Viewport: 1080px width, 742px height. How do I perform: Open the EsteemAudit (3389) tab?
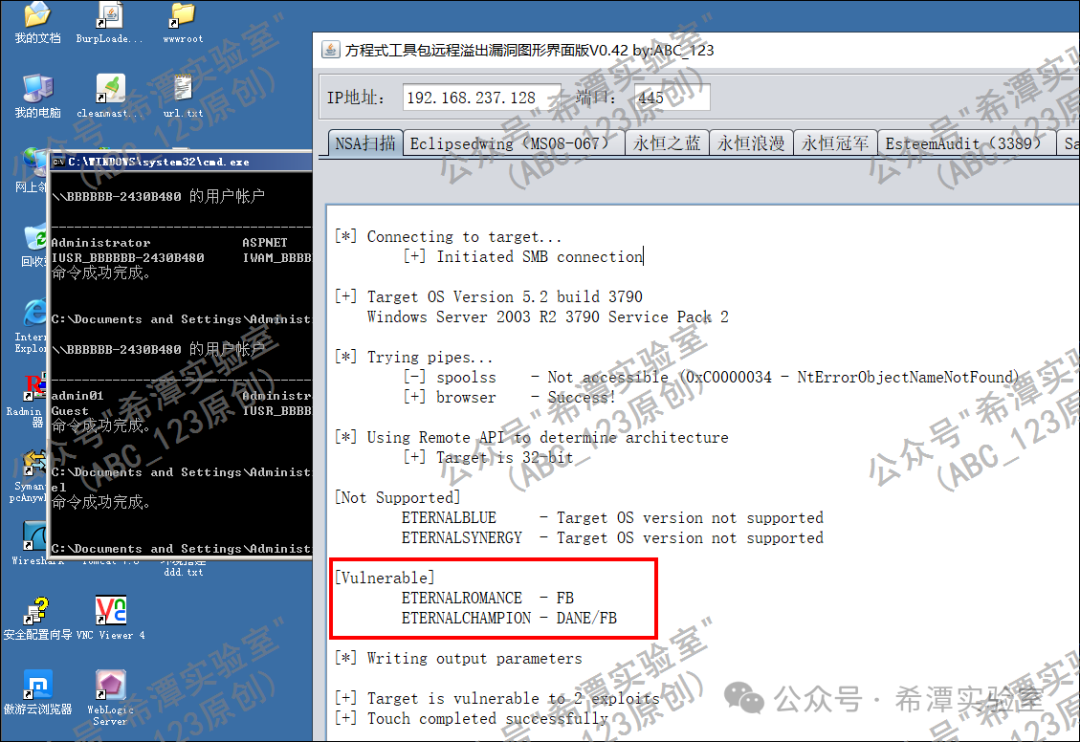966,143
